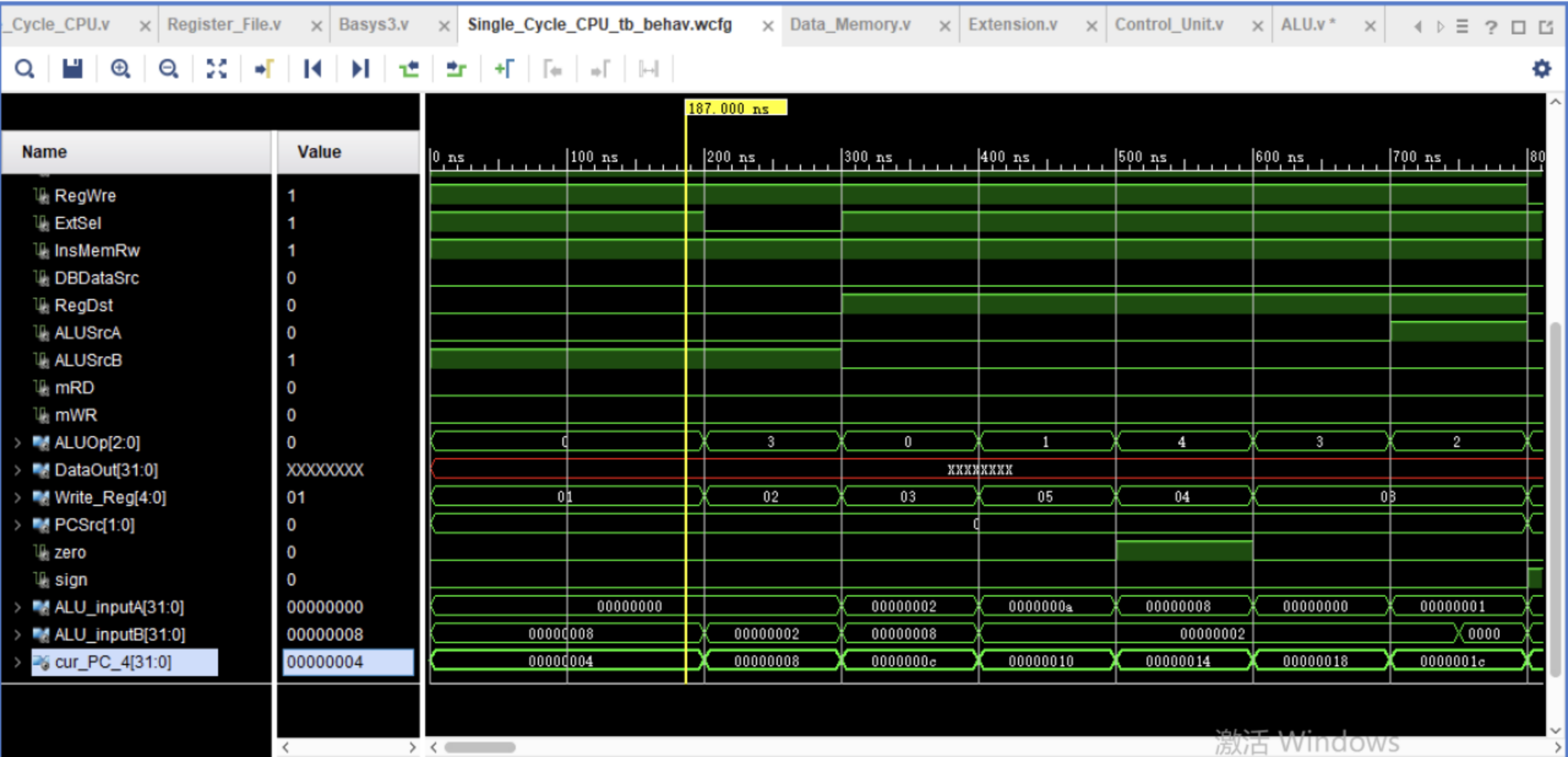Click the swap cursors icon
Screen dimensions: 1568x757
[x=648, y=69]
